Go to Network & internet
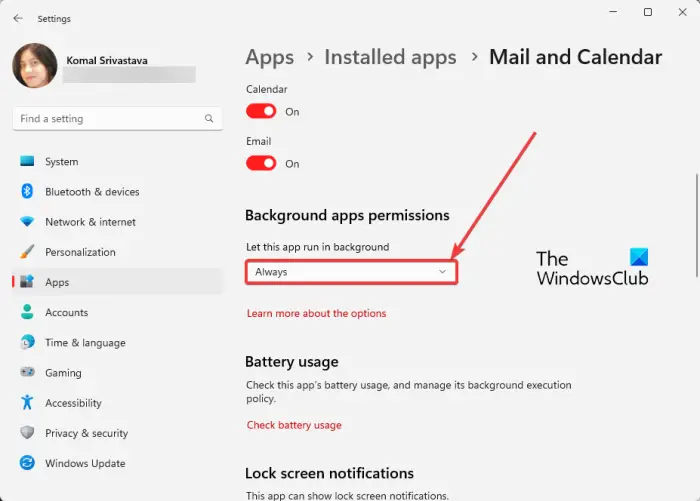 (117, 222)
